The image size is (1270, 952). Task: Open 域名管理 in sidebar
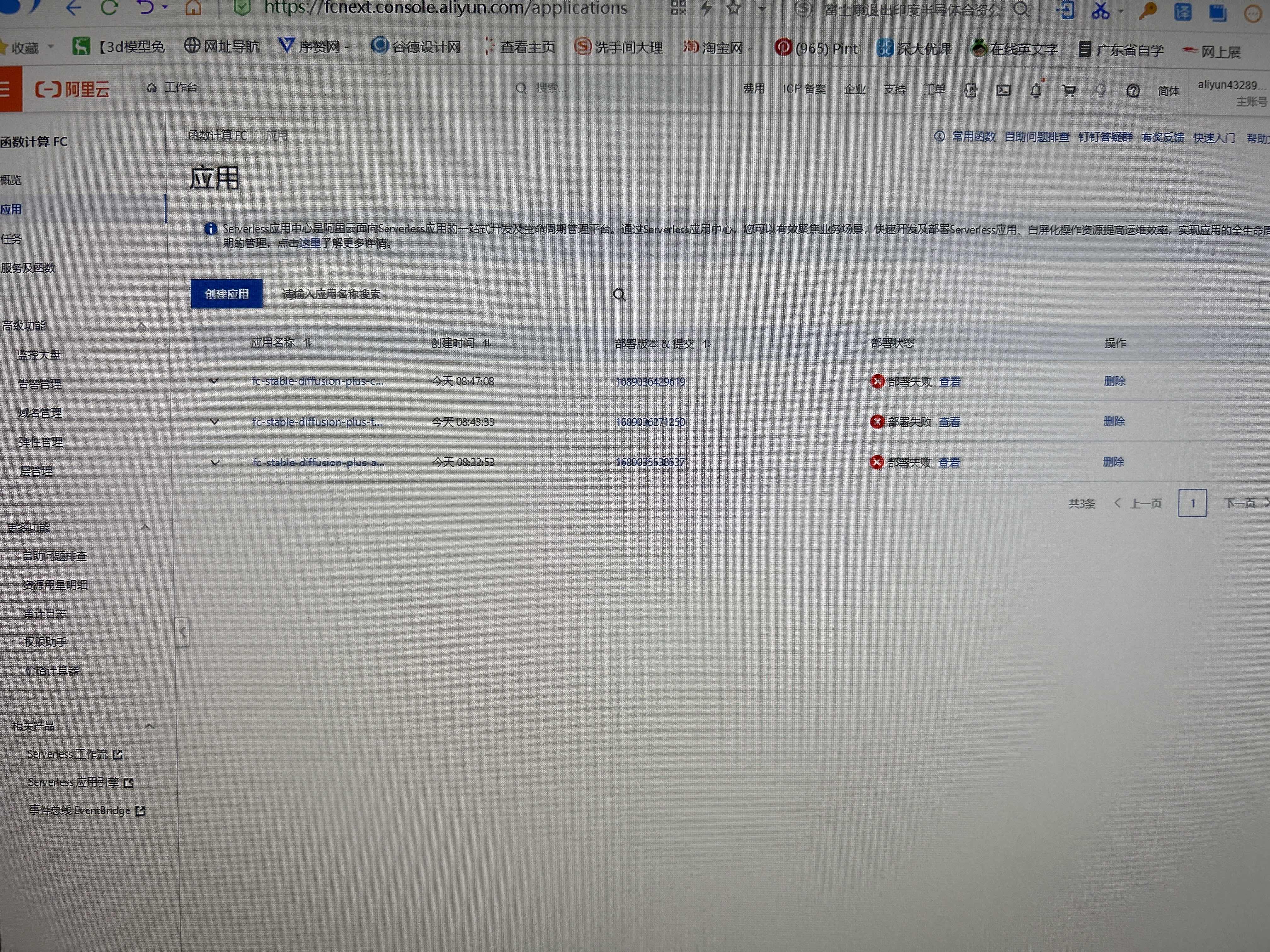click(x=40, y=413)
